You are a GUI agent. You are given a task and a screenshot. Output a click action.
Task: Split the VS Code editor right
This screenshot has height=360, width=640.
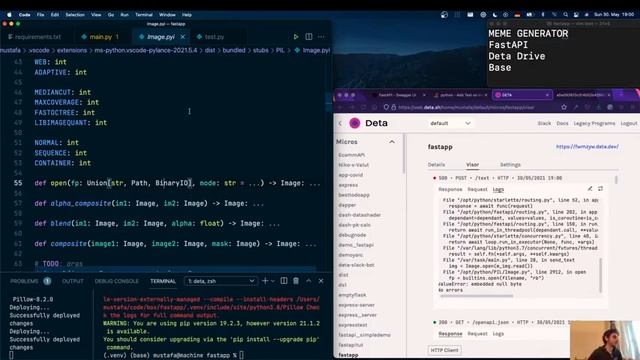click(x=309, y=37)
